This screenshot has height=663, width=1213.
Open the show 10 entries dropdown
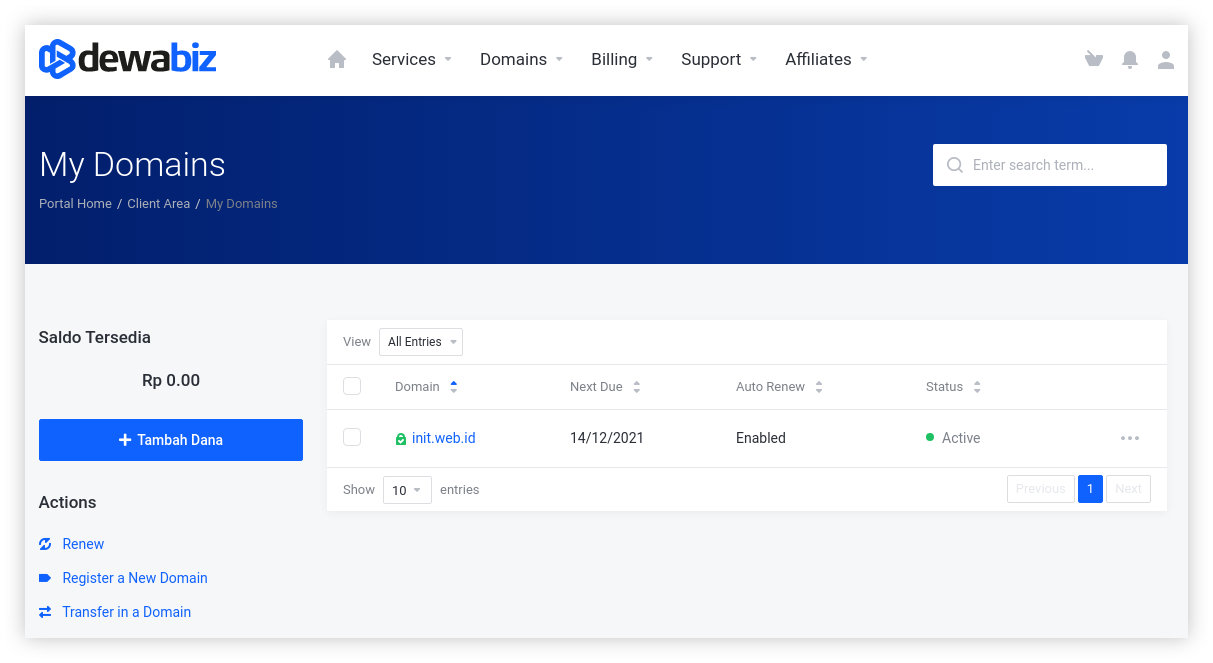click(x=407, y=490)
